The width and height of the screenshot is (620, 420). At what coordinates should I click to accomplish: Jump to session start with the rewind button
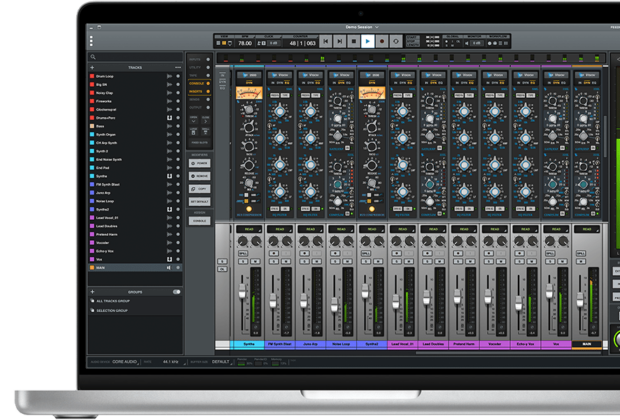325,41
